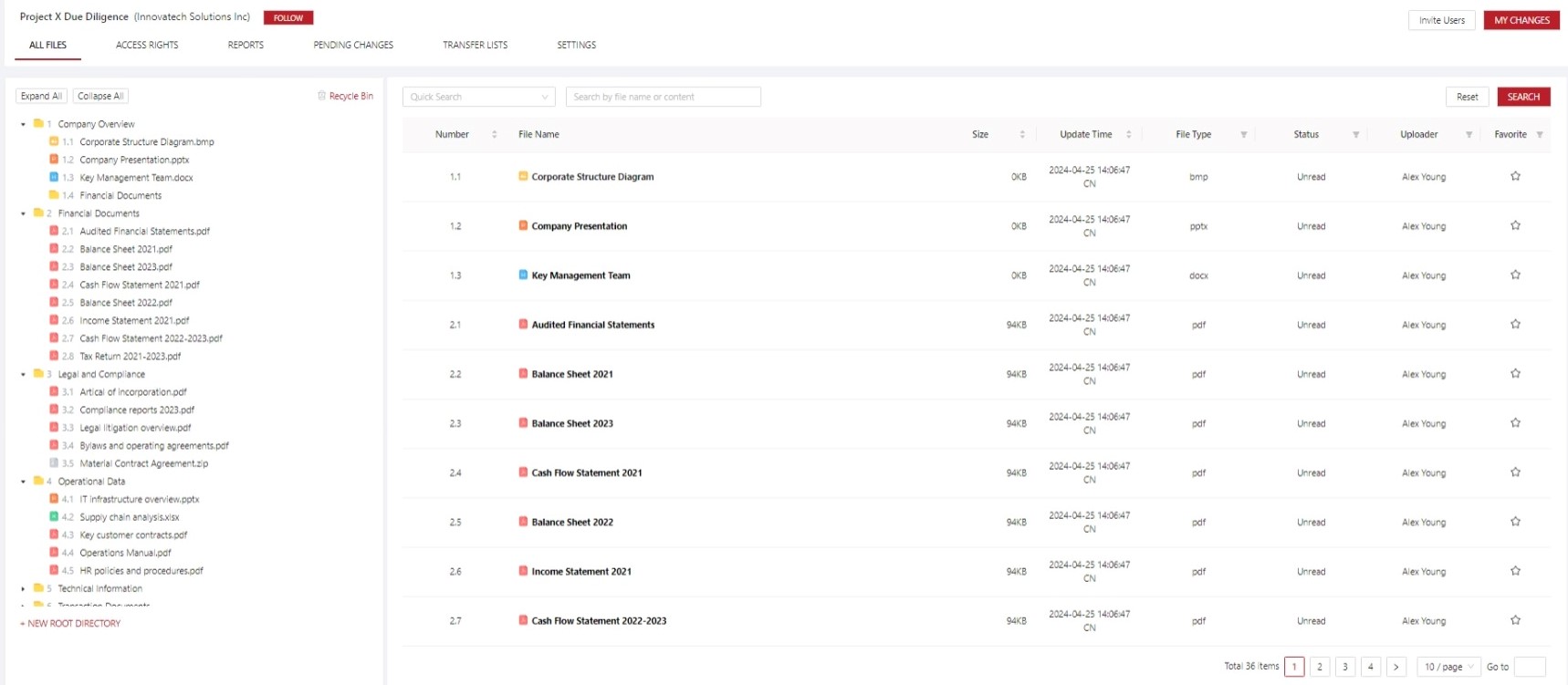Switch to the Access Rights tab
The height and width of the screenshot is (685, 1568).
pyautogui.click(x=147, y=45)
